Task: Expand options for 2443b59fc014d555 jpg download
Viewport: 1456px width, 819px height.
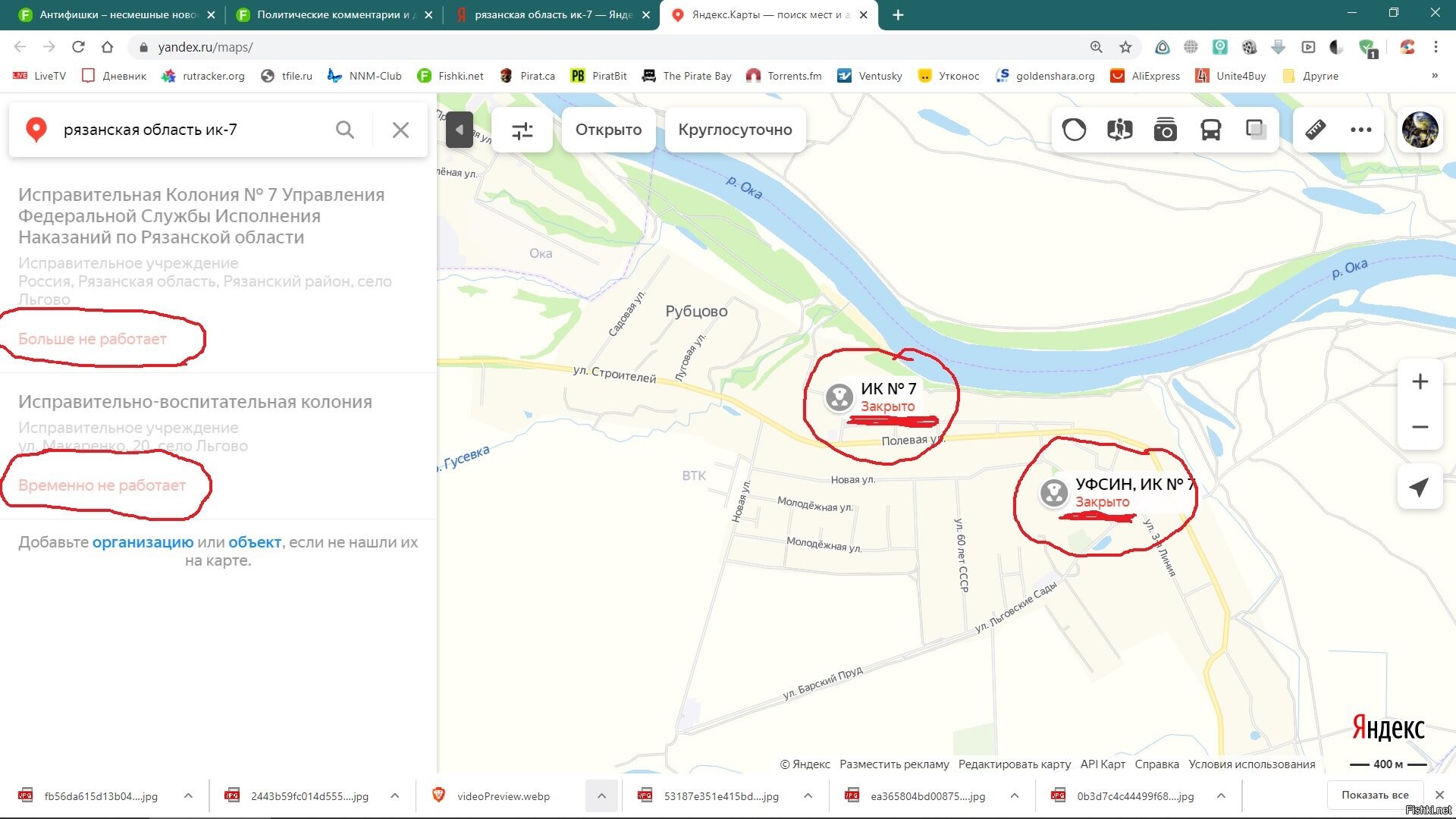Action: [394, 796]
